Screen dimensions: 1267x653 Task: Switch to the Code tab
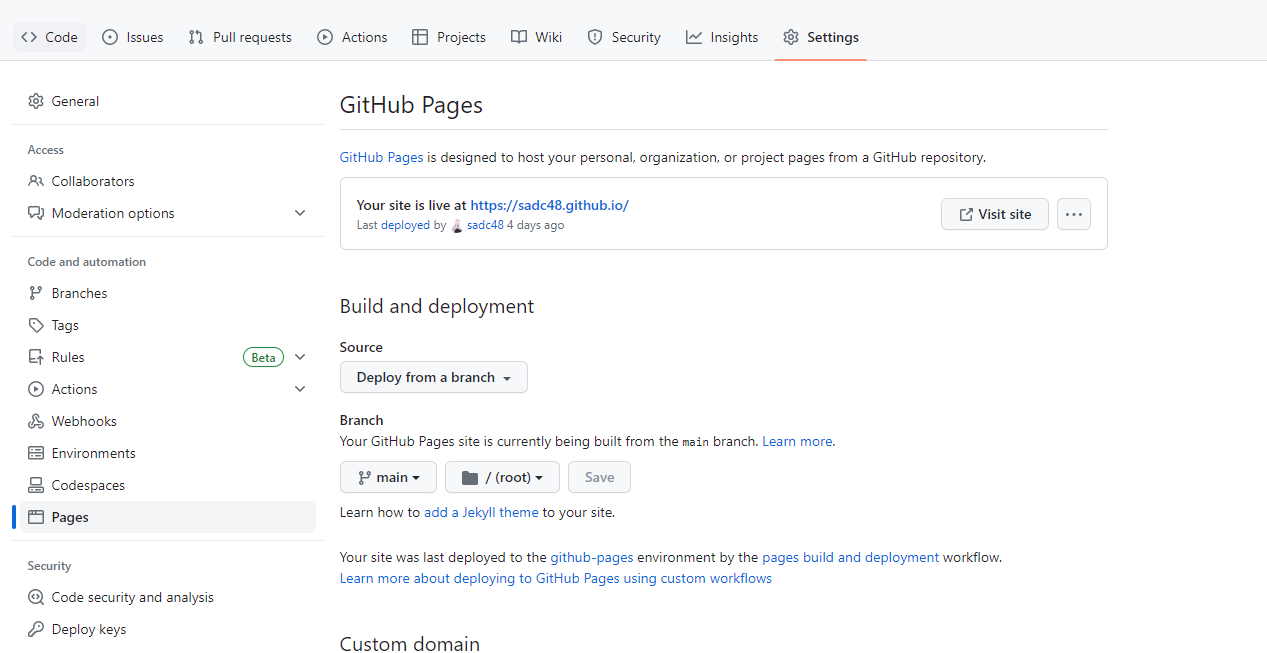click(x=50, y=37)
